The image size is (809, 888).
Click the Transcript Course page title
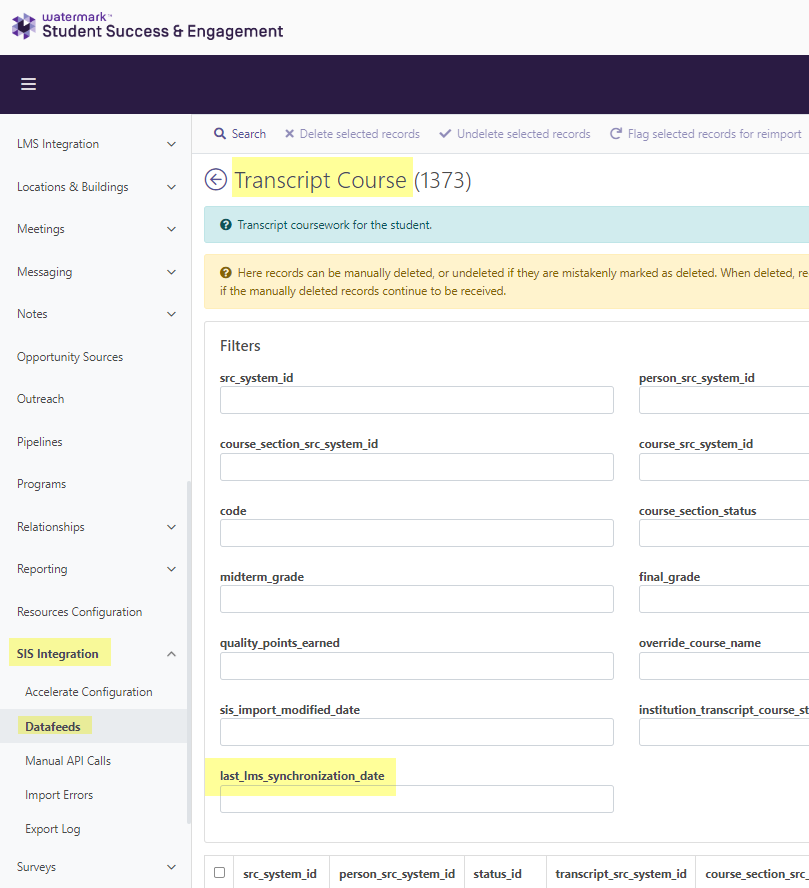click(x=320, y=180)
